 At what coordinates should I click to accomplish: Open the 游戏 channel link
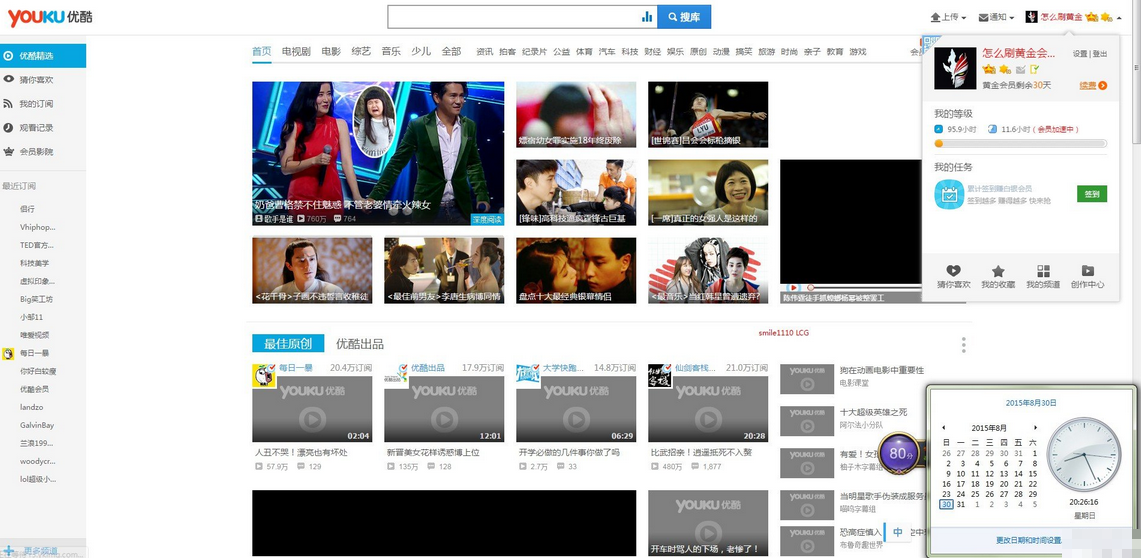[x=858, y=52]
